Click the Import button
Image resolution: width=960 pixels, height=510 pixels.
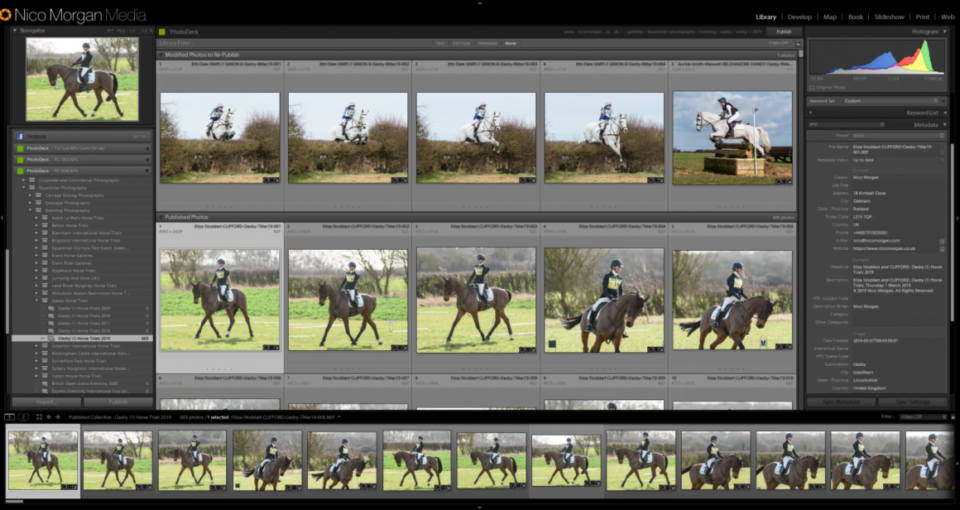(x=47, y=402)
